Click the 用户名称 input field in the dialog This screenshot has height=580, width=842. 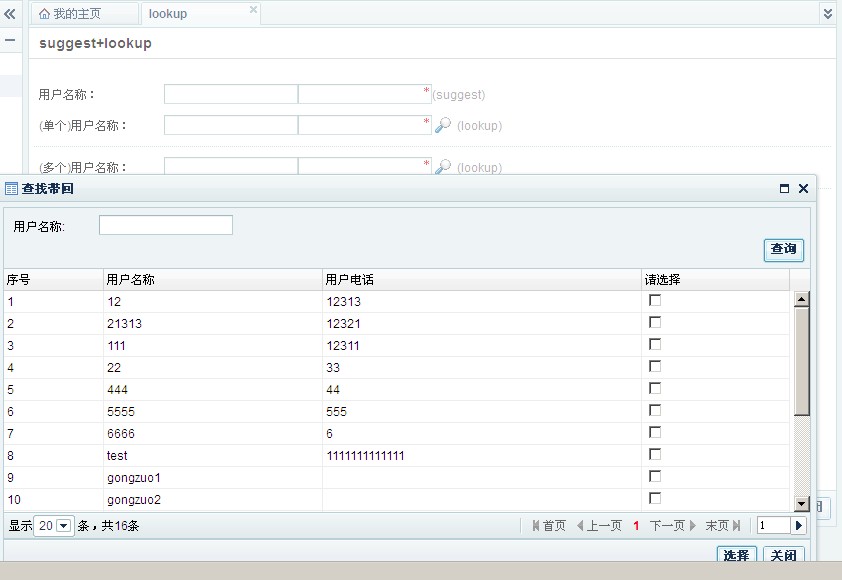pos(164,224)
